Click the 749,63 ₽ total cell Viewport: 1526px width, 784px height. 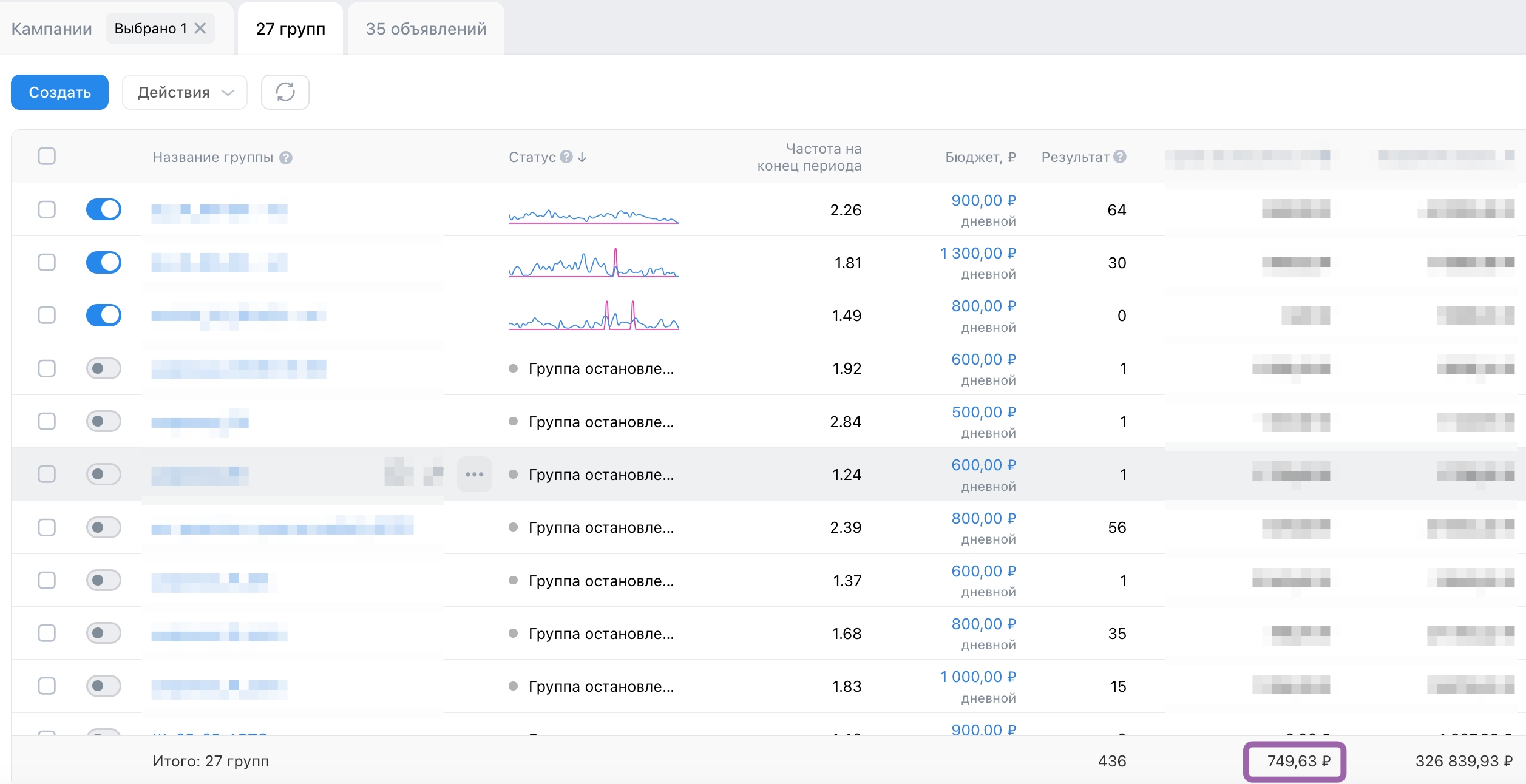pyautogui.click(x=1298, y=761)
